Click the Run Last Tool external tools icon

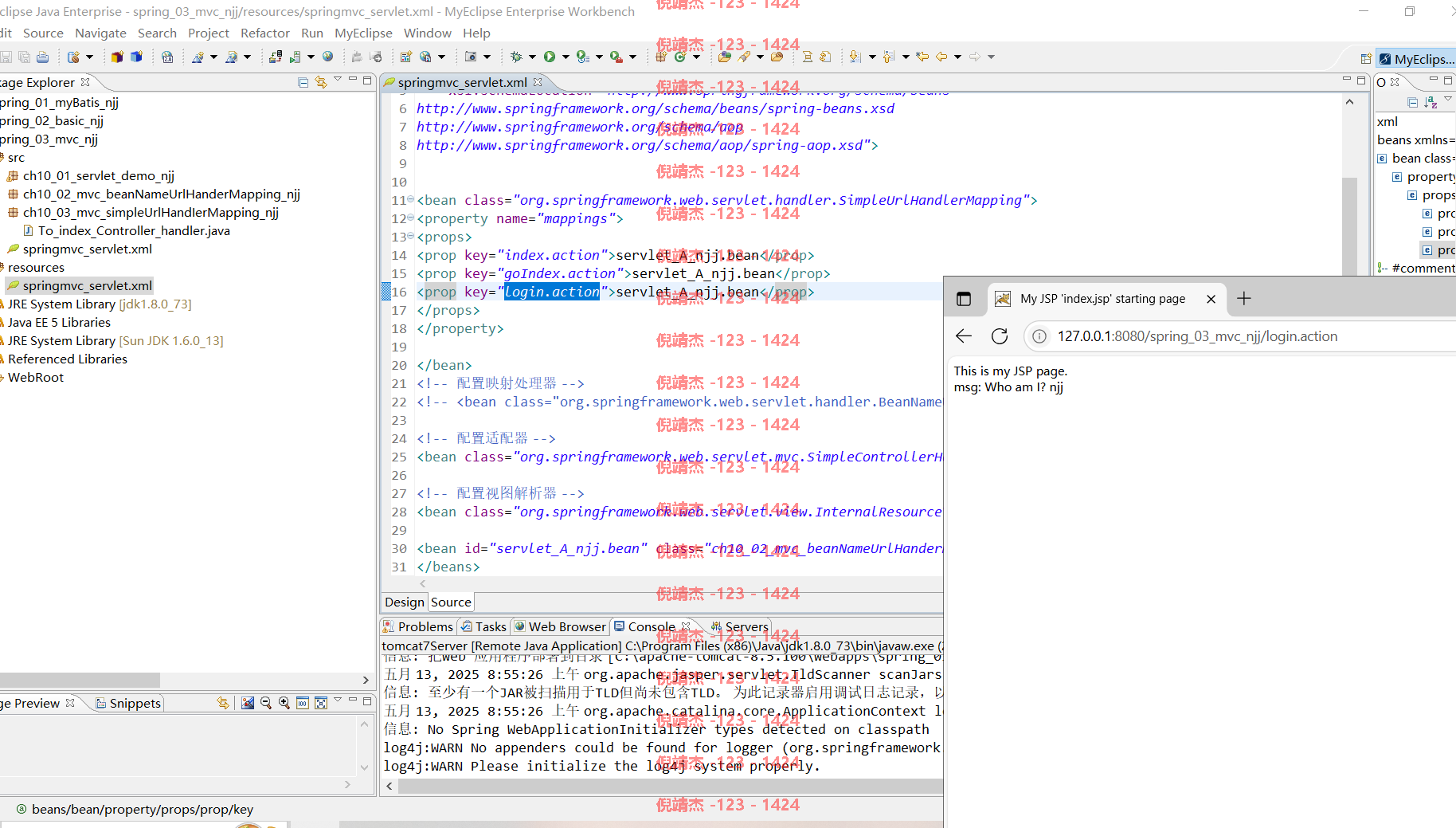point(616,57)
